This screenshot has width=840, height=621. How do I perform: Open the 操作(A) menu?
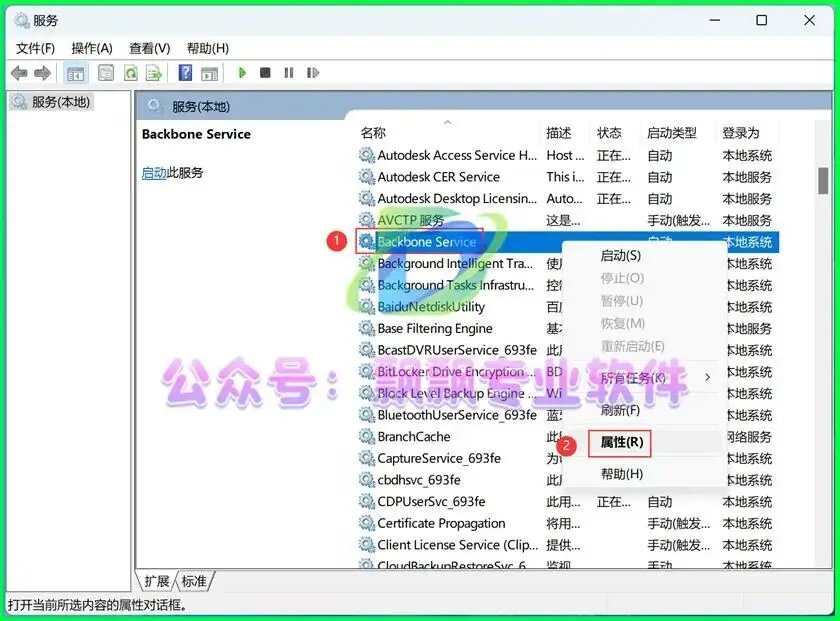92,48
